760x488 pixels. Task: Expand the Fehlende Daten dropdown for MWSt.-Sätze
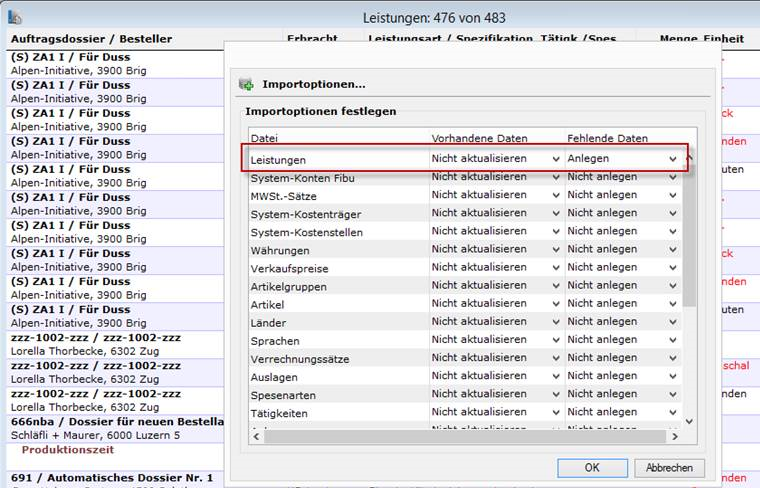[673, 196]
